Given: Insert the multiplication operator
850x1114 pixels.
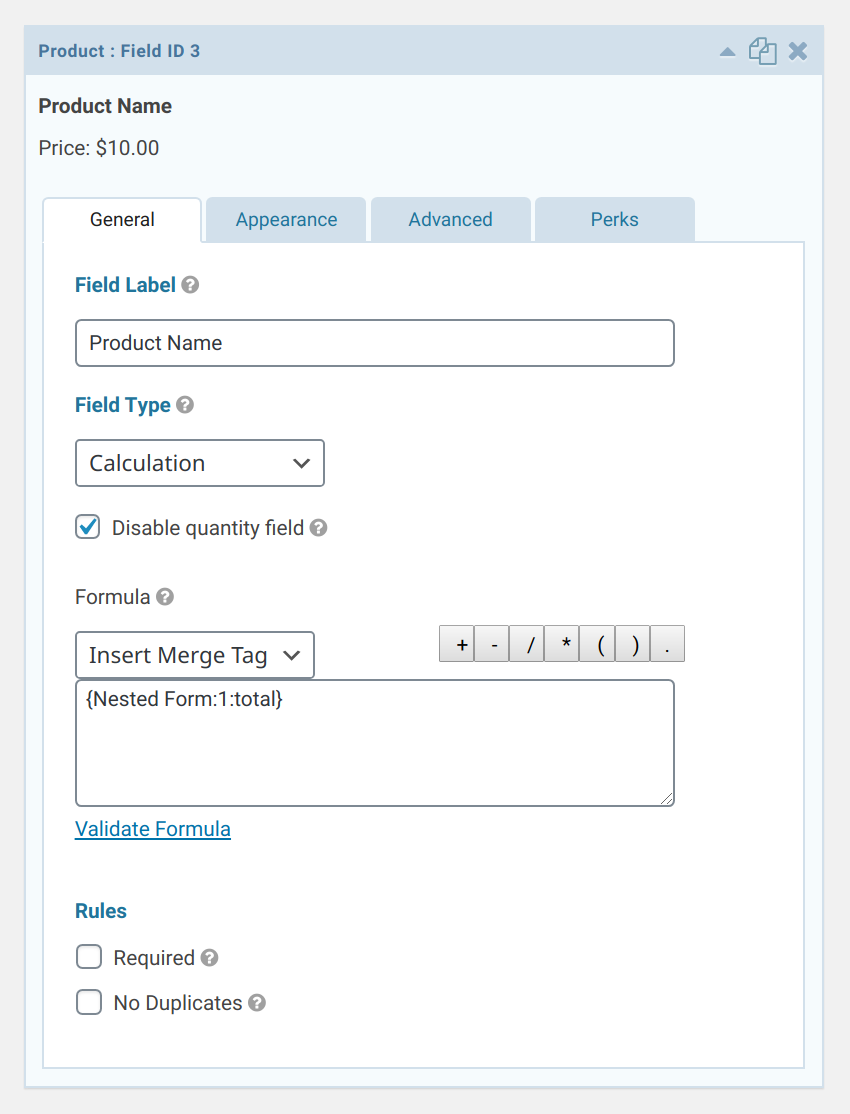Looking at the screenshot, I should [x=561, y=643].
